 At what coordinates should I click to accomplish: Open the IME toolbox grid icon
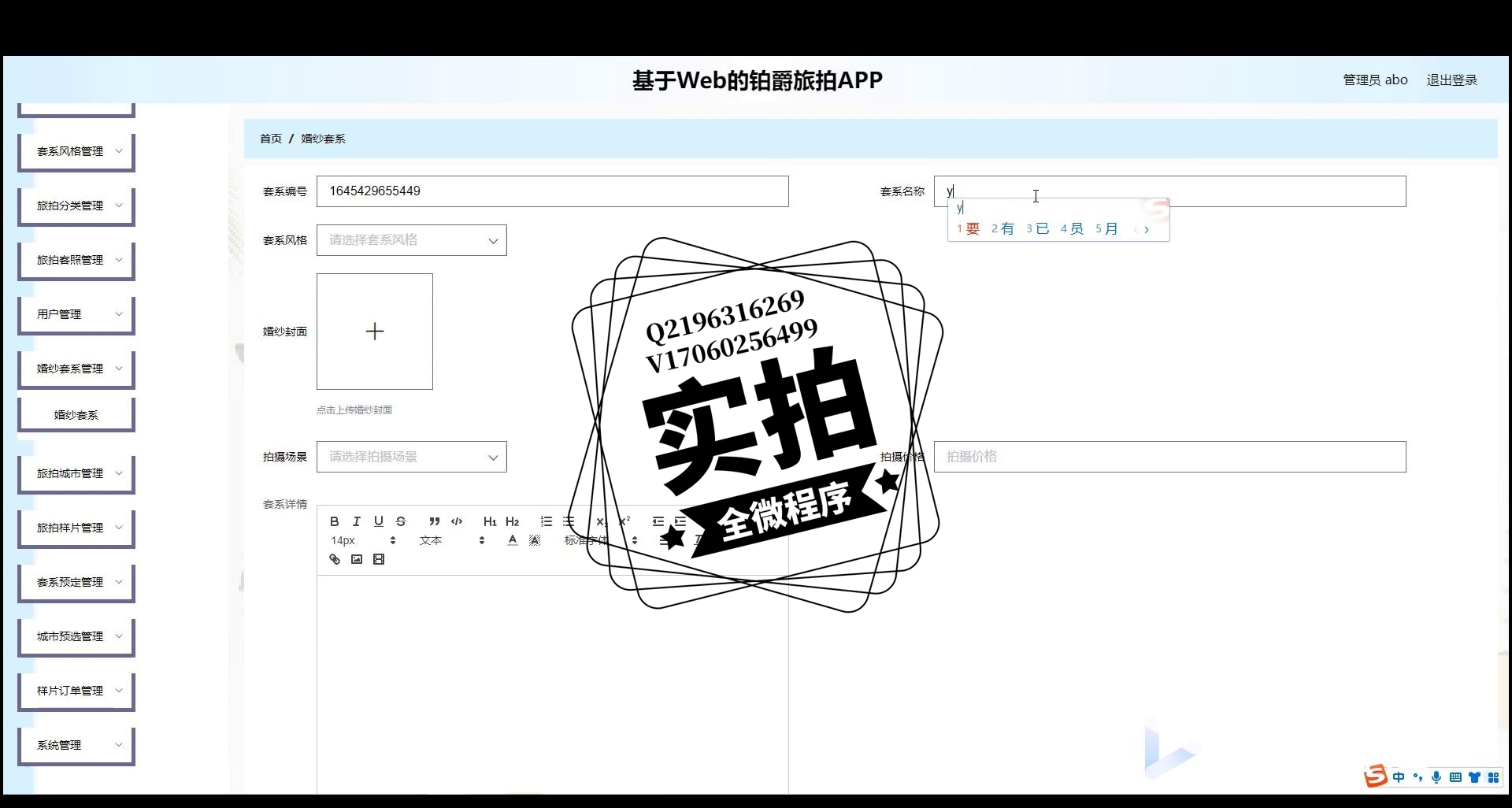click(1493, 777)
